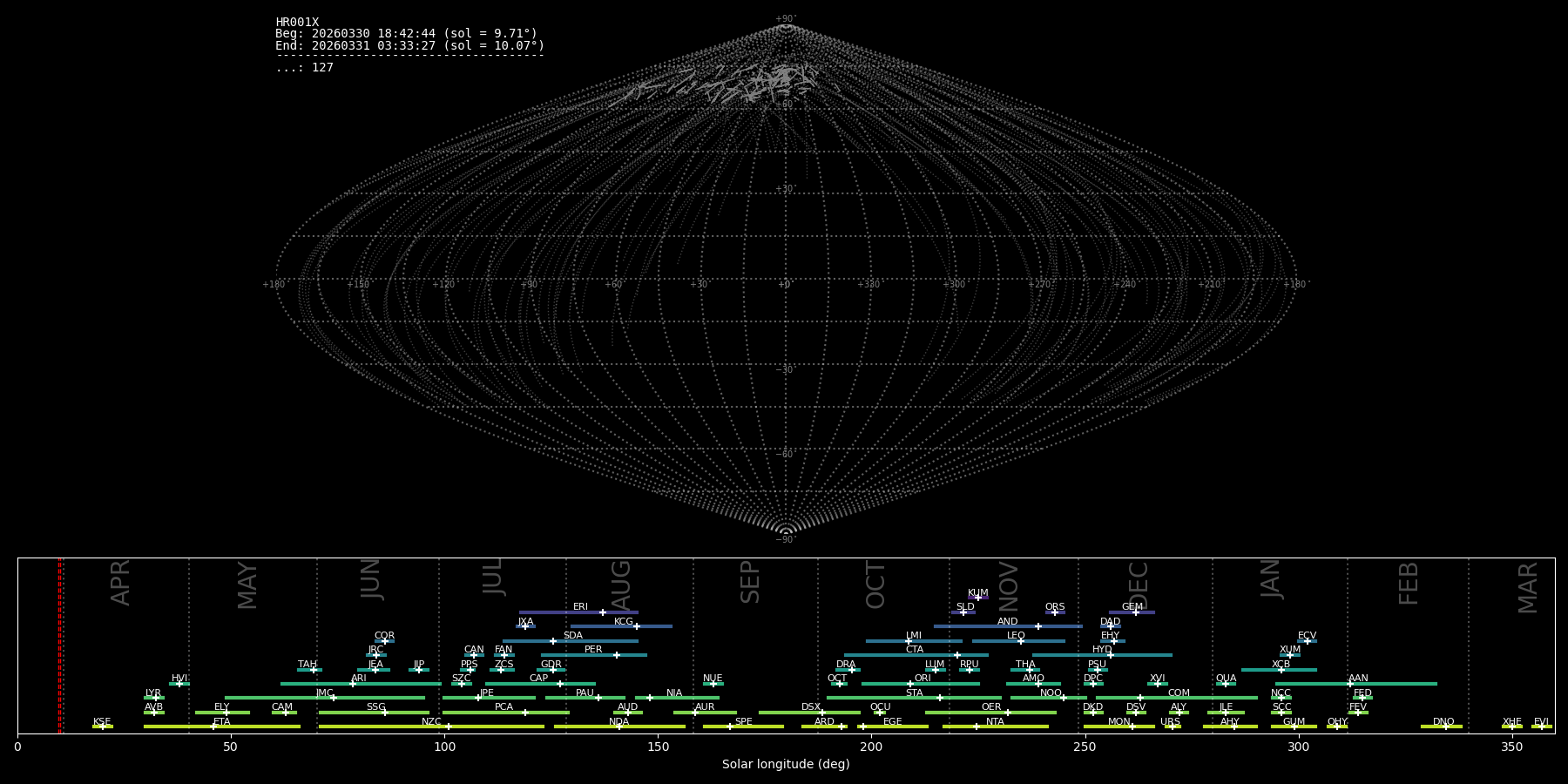Select the peak marker on the CTA bar
The image size is (1568, 784).
coord(956,655)
